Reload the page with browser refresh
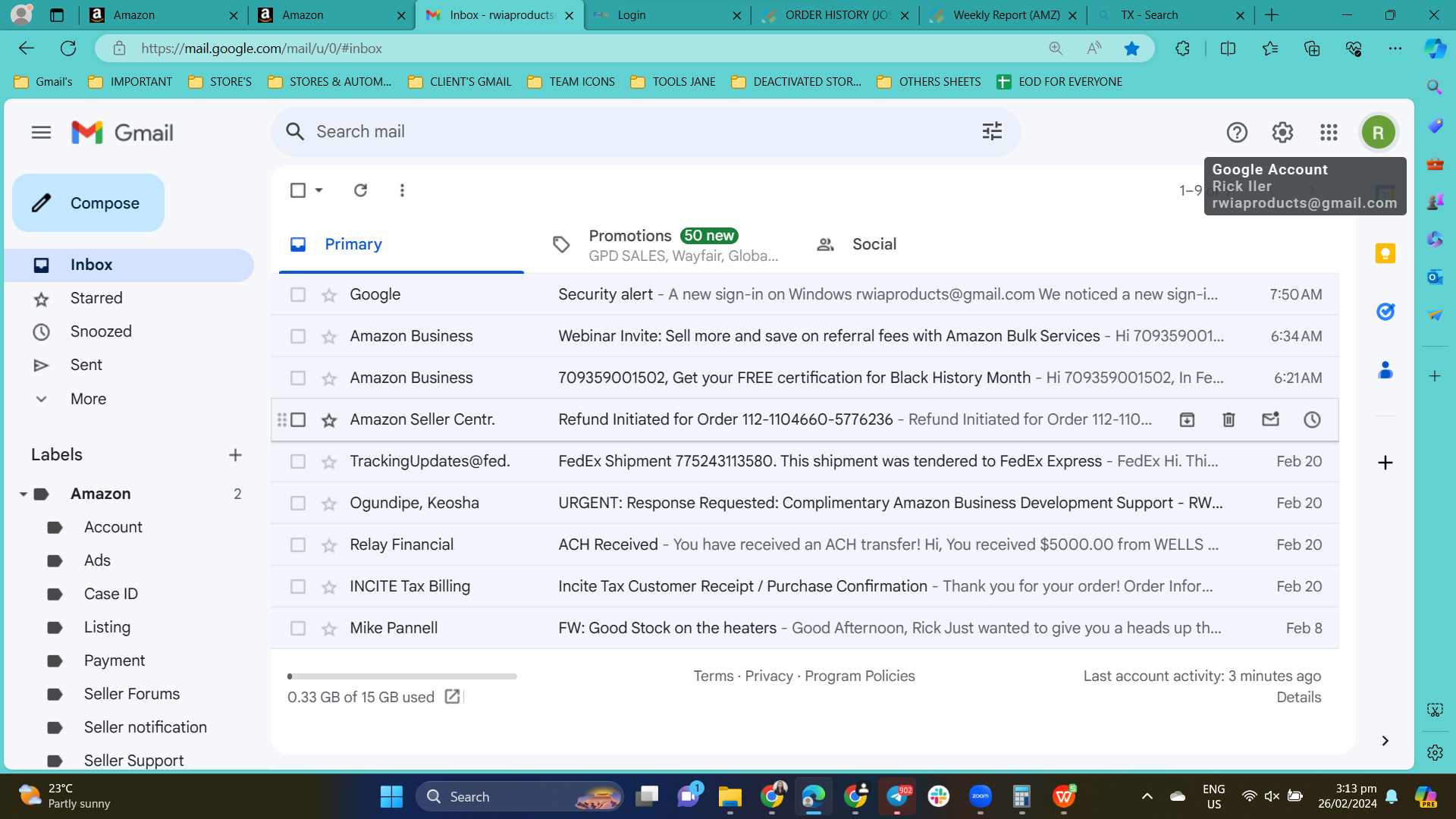This screenshot has height=819, width=1456. (x=68, y=49)
